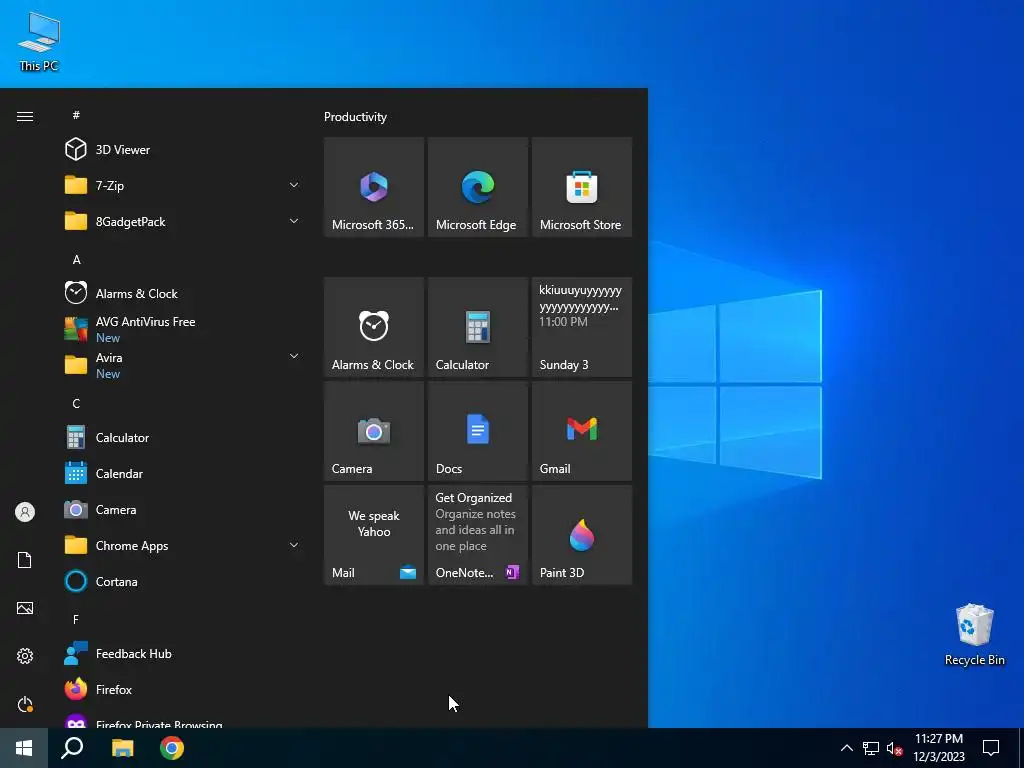Open Alarms & Clock in the app list
Image resolution: width=1024 pixels, height=768 pixels.
point(183,293)
